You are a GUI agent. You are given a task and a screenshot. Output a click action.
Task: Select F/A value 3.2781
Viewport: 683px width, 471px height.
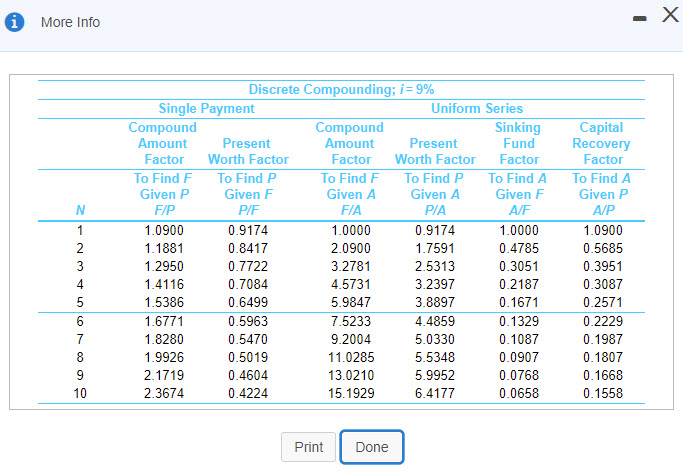351,266
